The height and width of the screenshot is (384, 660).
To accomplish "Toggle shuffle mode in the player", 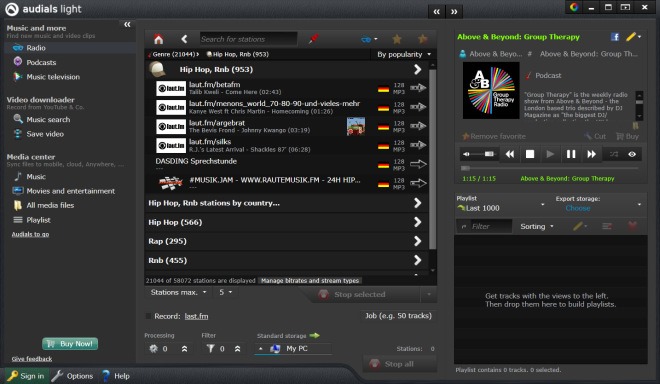I will coord(614,154).
